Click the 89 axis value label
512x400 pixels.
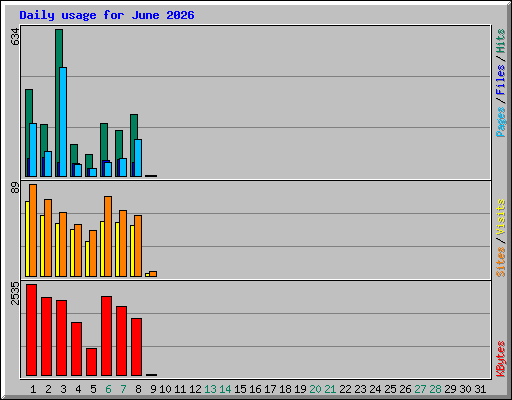(15, 188)
